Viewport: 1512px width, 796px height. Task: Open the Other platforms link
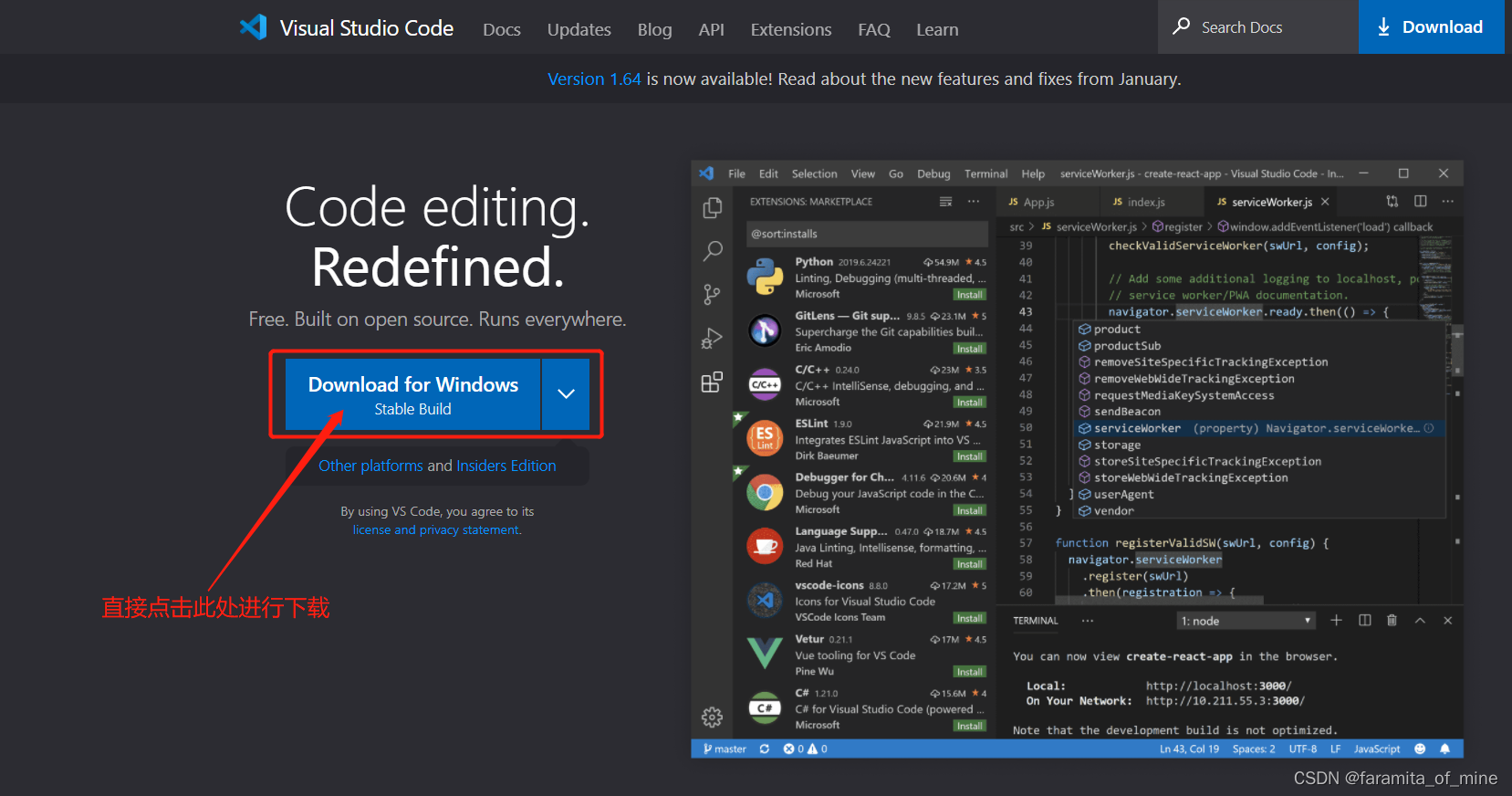[370, 466]
